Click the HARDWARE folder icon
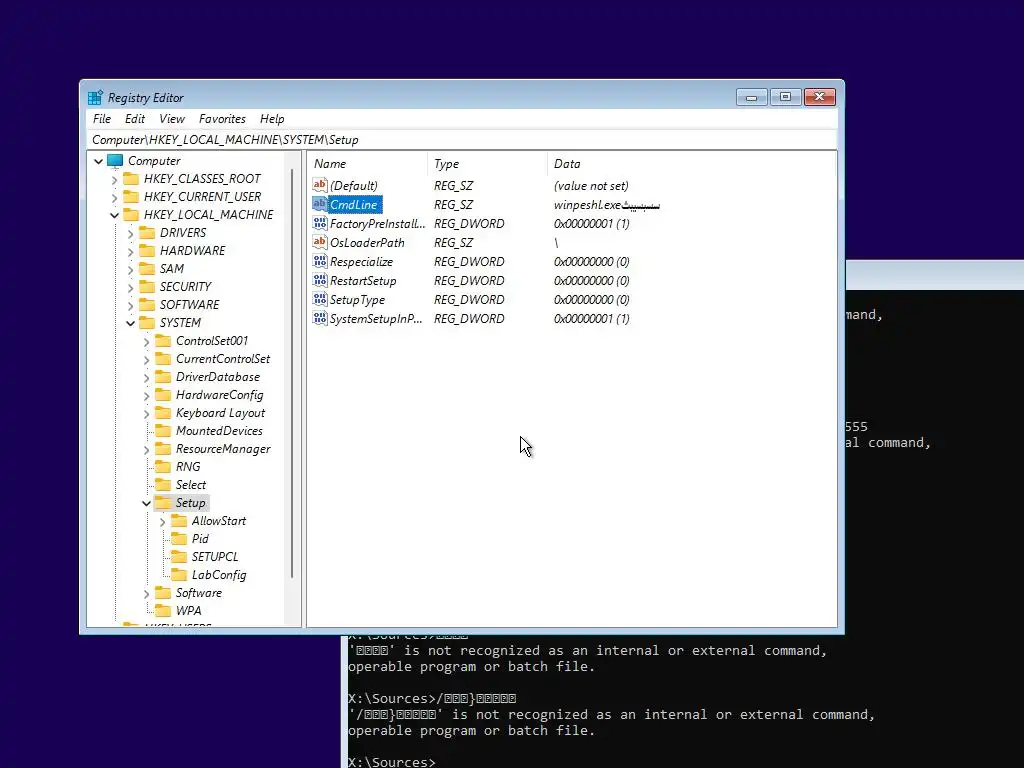The image size is (1024, 768). [148, 251]
